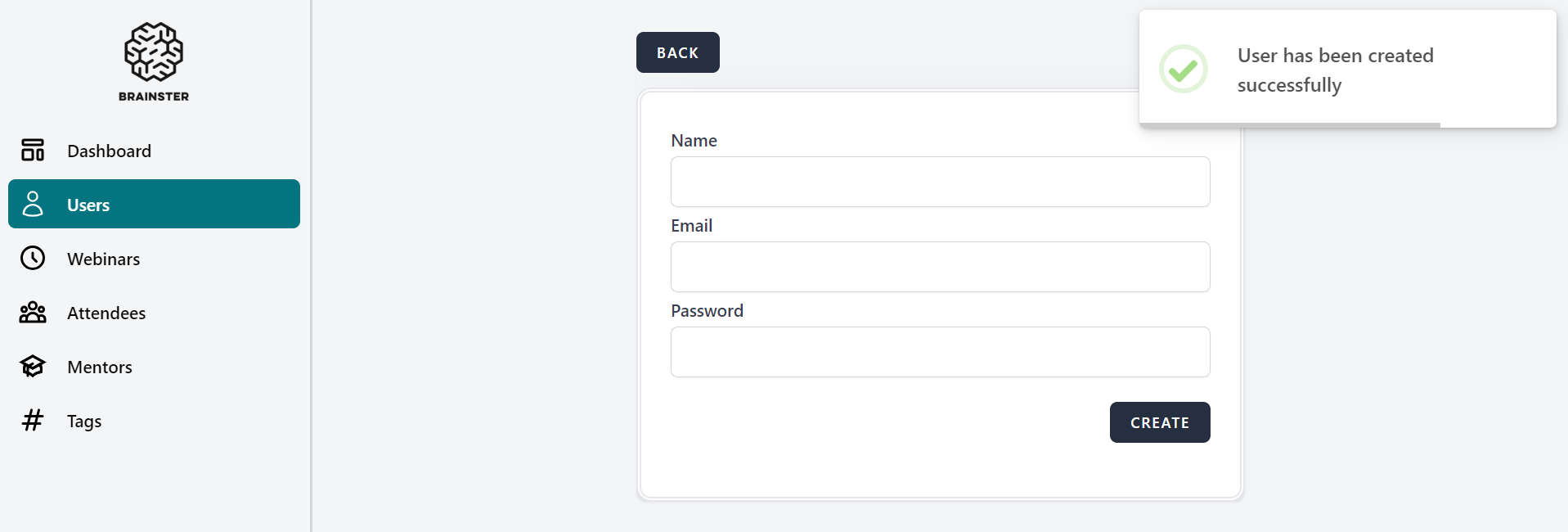The width and height of the screenshot is (1568, 532).
Task: Click into the Email field
Action: tap(940, 267)
